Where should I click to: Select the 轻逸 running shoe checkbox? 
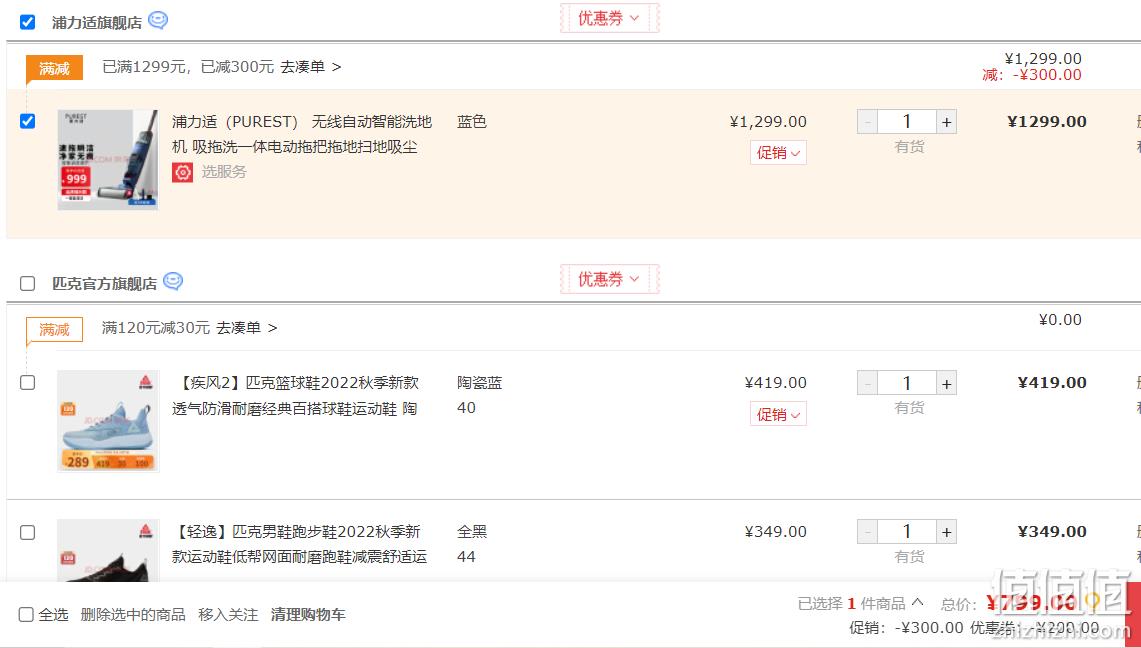tap(28, 532)
